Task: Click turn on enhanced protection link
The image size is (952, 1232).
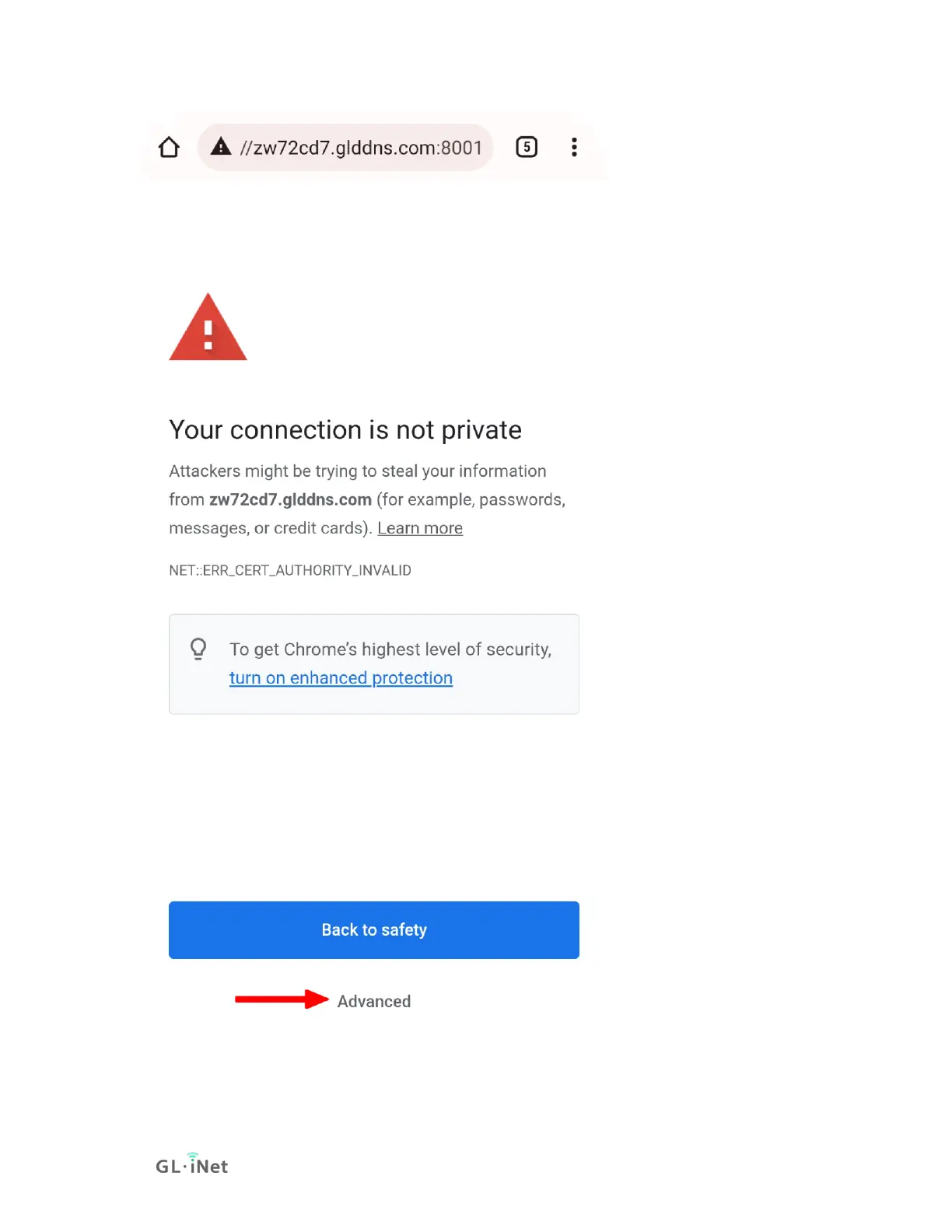Action: [341, 678]
